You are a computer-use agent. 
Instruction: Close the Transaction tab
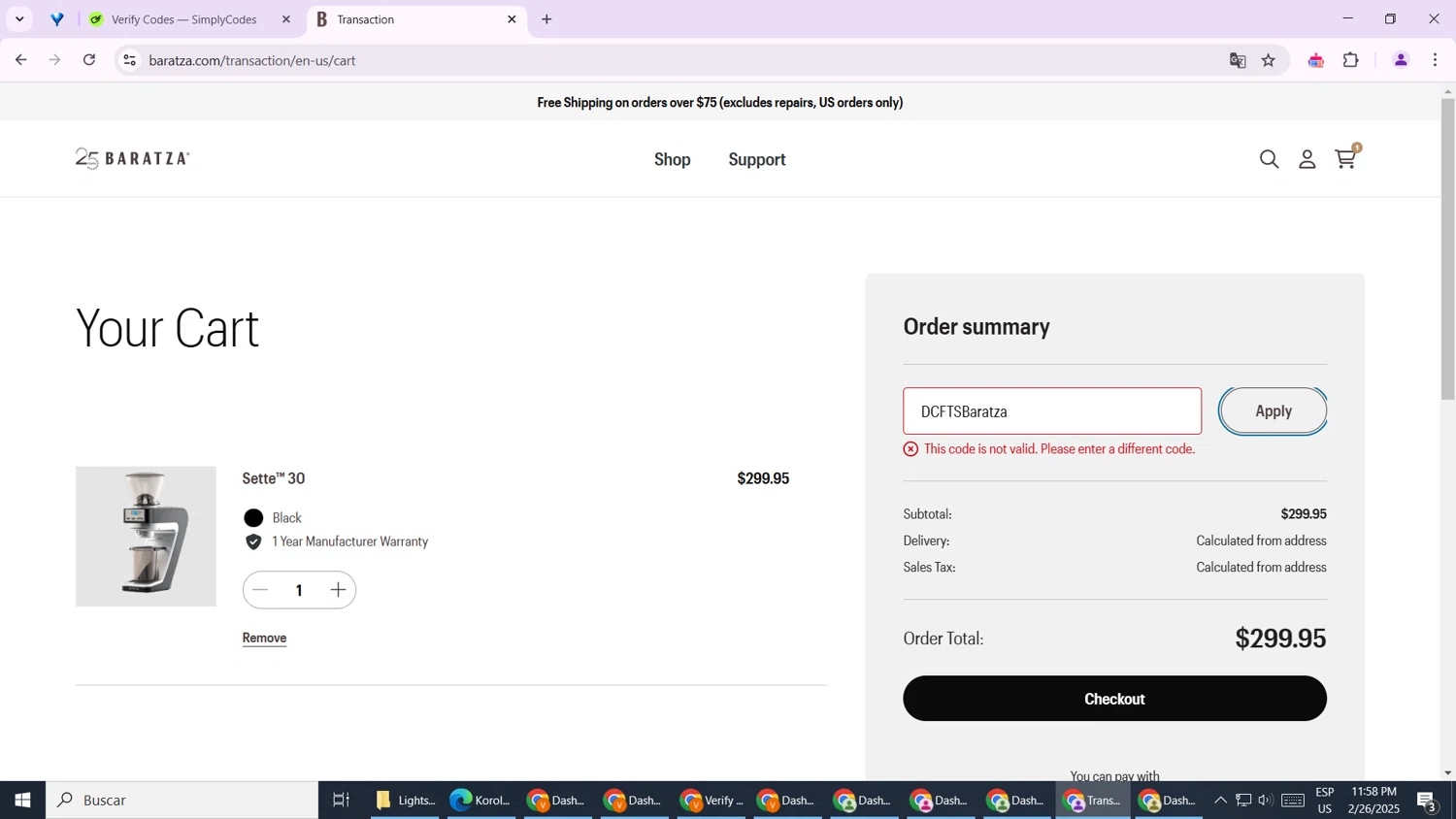pos(512,19)
